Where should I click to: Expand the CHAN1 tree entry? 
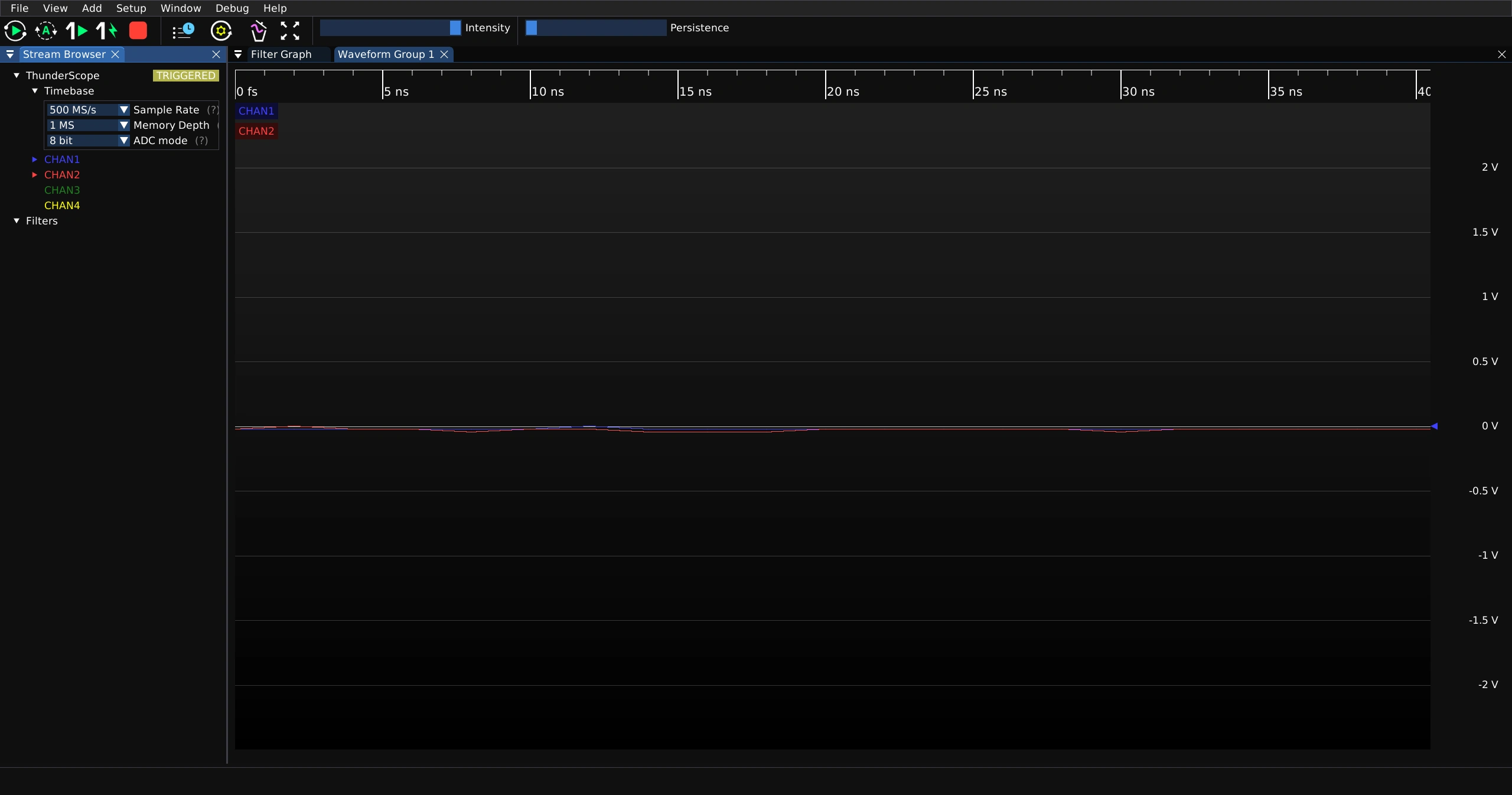(35, 159)
